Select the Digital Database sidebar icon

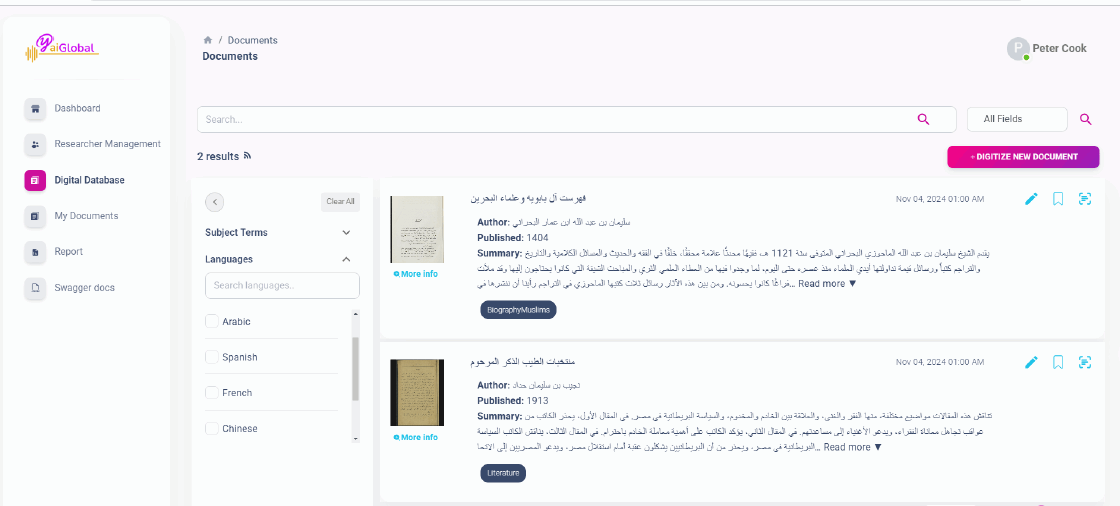tap(34, 180)
